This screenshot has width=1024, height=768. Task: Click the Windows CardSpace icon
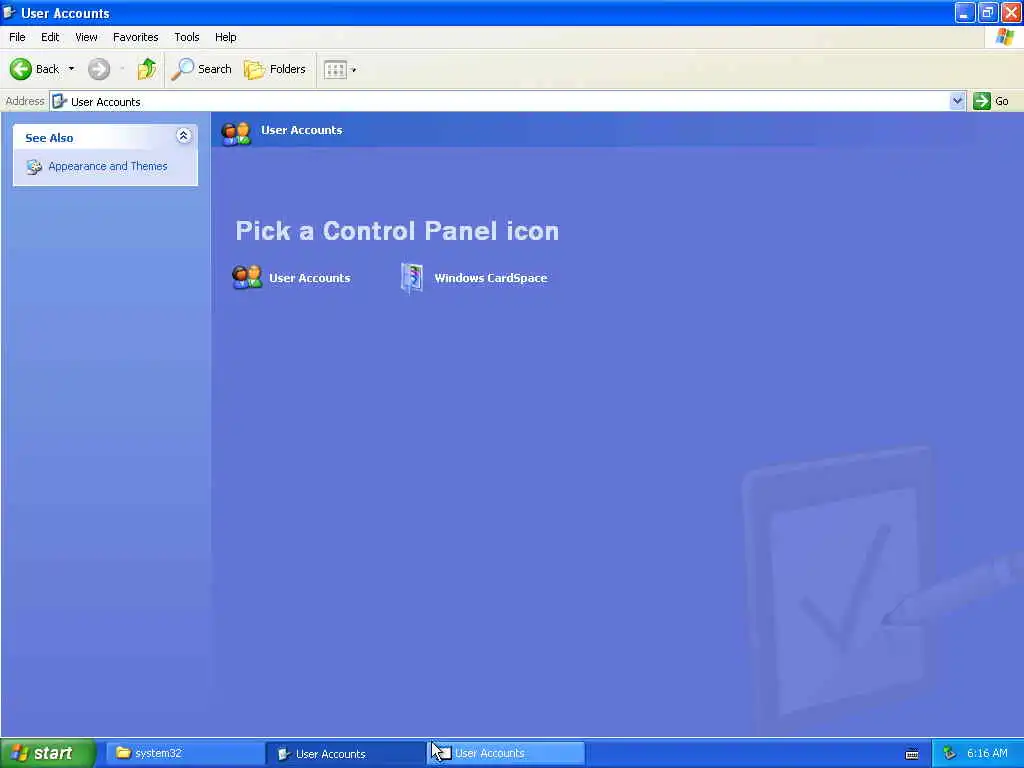pos(411,278)
